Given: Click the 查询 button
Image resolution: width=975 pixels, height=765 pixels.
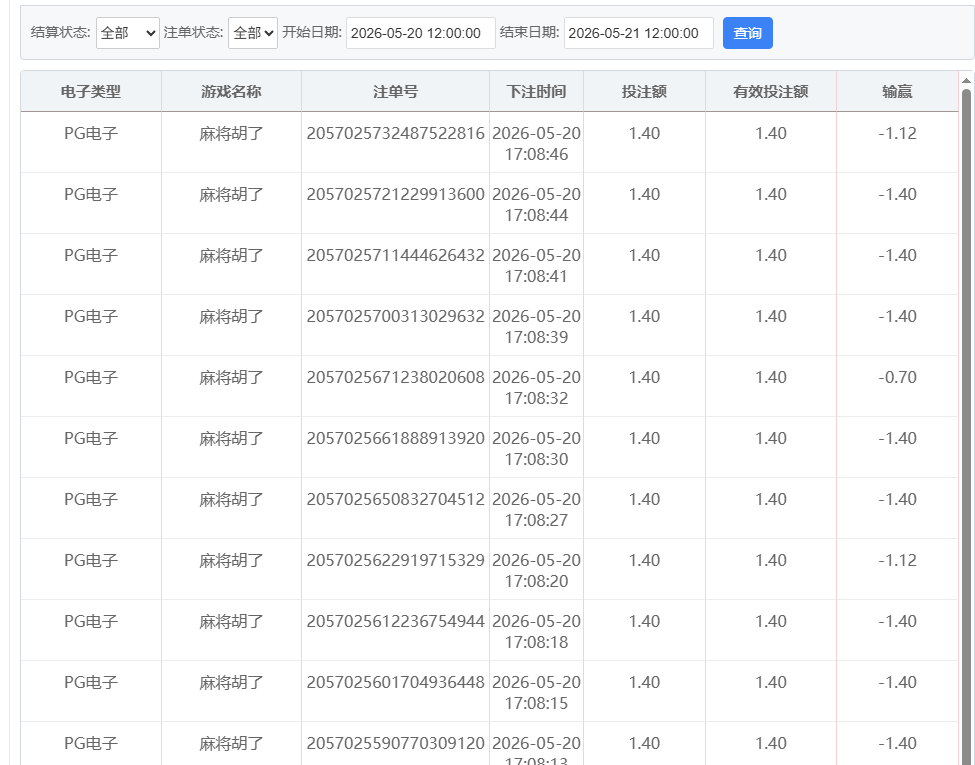Looking at the screenshot, I should (747, 33).
